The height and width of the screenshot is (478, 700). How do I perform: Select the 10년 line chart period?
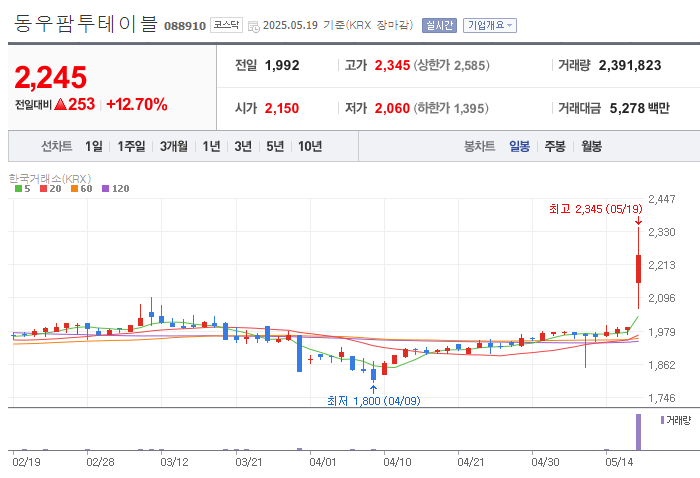click(310, 146)
